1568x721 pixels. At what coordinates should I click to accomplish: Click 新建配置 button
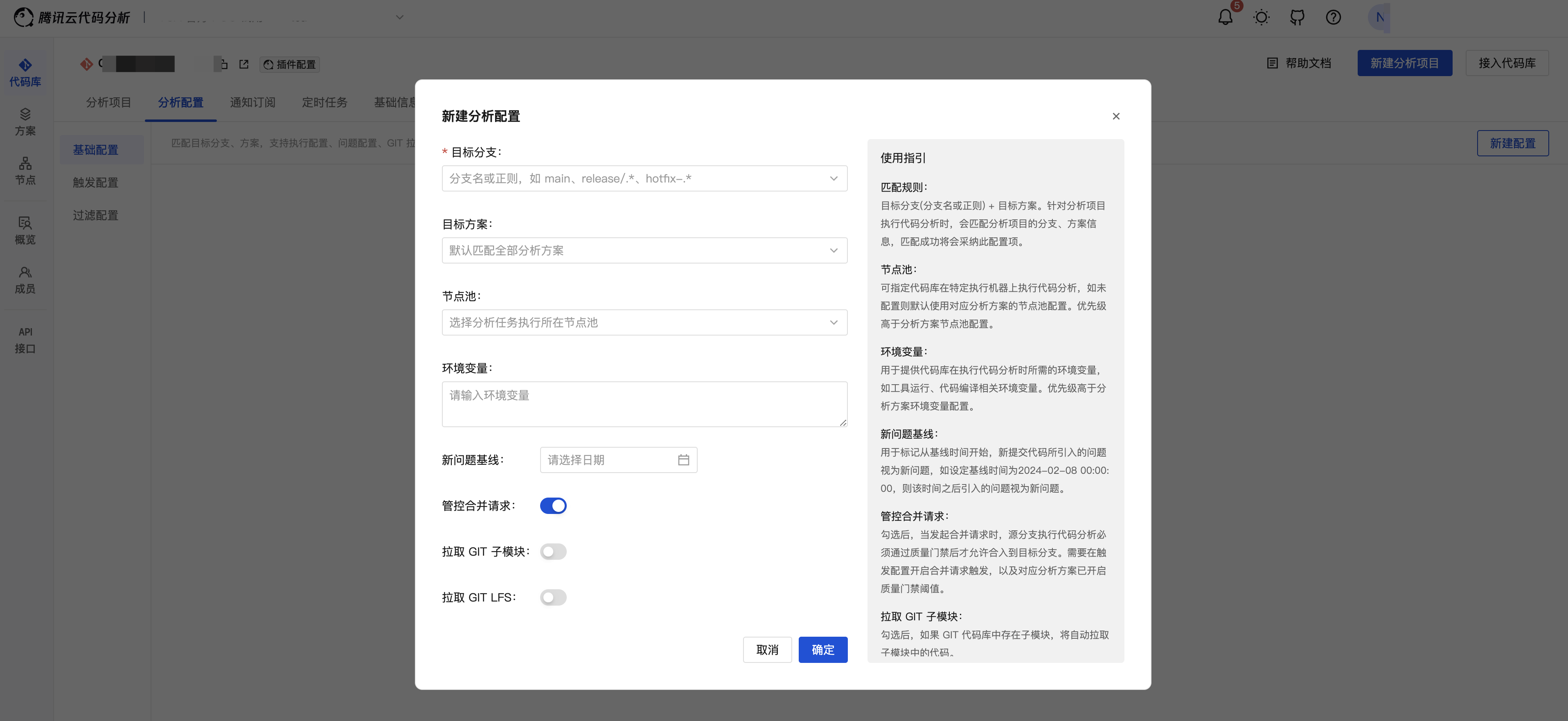pos(1513,143)
